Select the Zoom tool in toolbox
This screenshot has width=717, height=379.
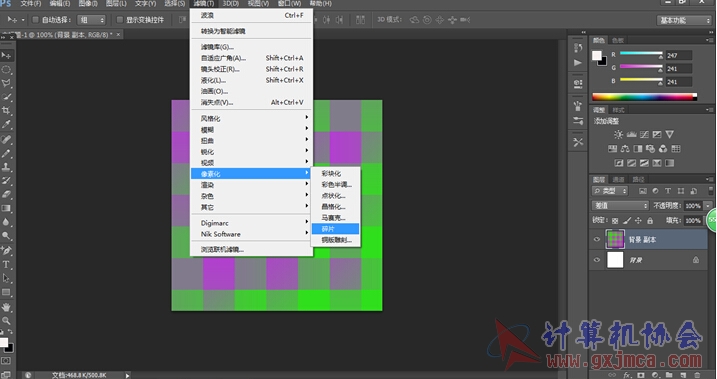(x=6, y=320)
